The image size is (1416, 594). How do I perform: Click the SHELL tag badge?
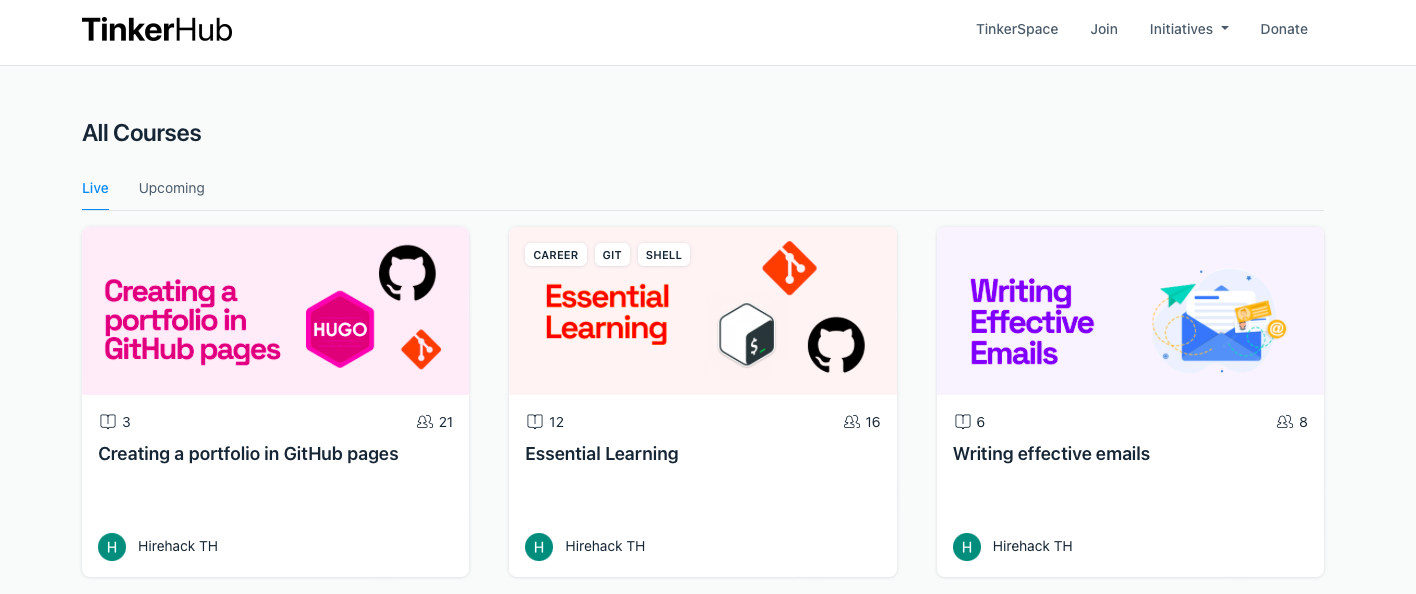[x=664, y=255]
